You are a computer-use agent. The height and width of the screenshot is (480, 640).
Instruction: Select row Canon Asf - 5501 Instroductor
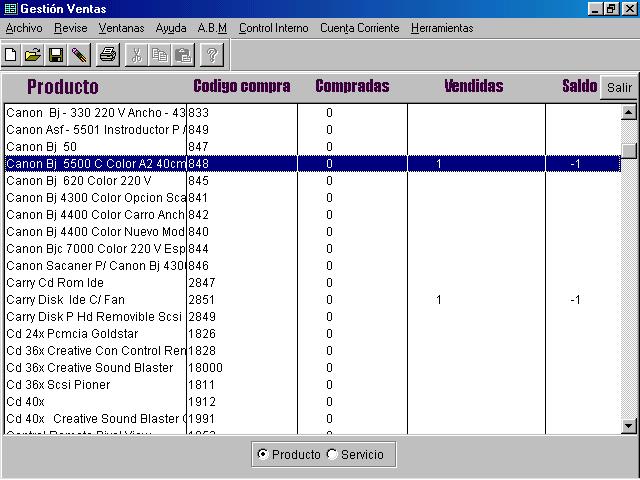tap(312, 130)
